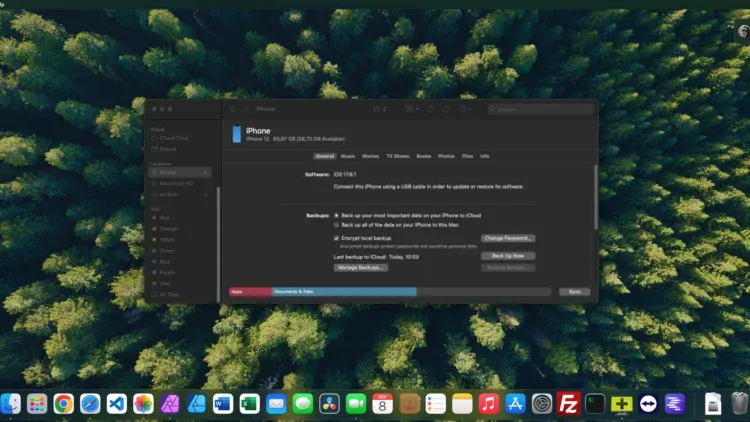Switch to the Books tab

pos(423,156)
